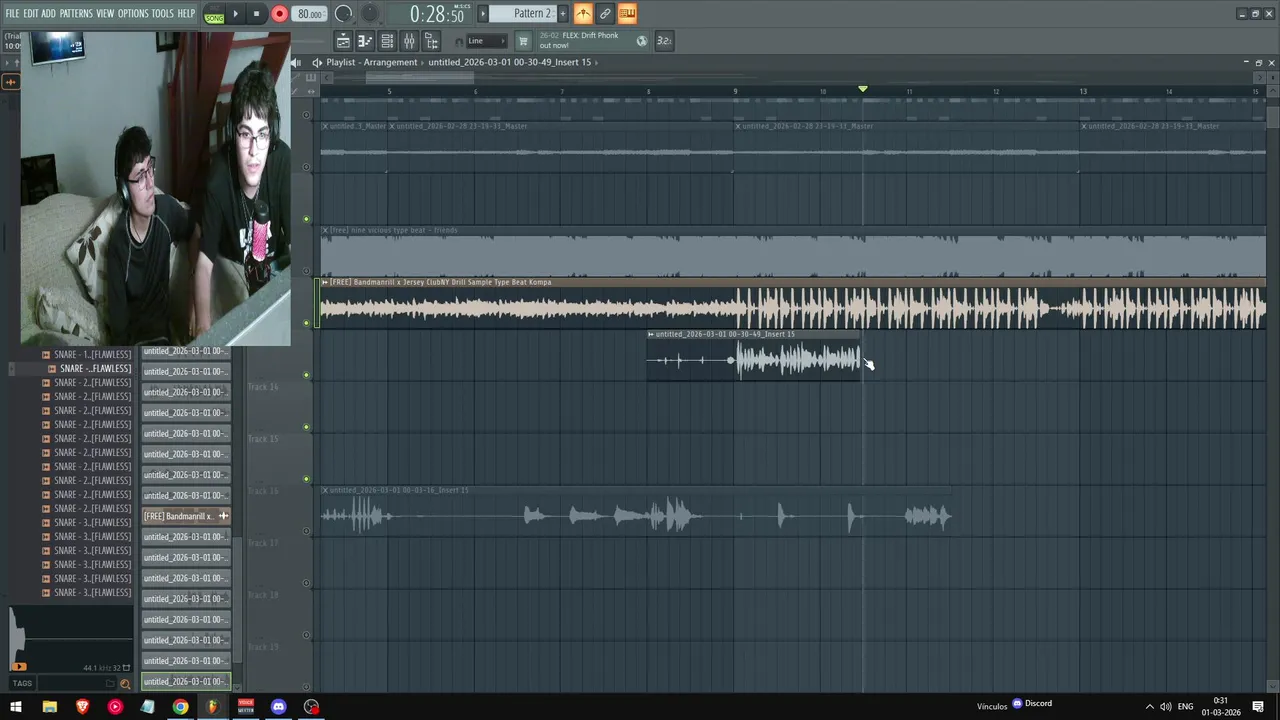
Task: Expand the arrow left of Pattern 2
Action: pyautogui.click(x=483, y=13)
